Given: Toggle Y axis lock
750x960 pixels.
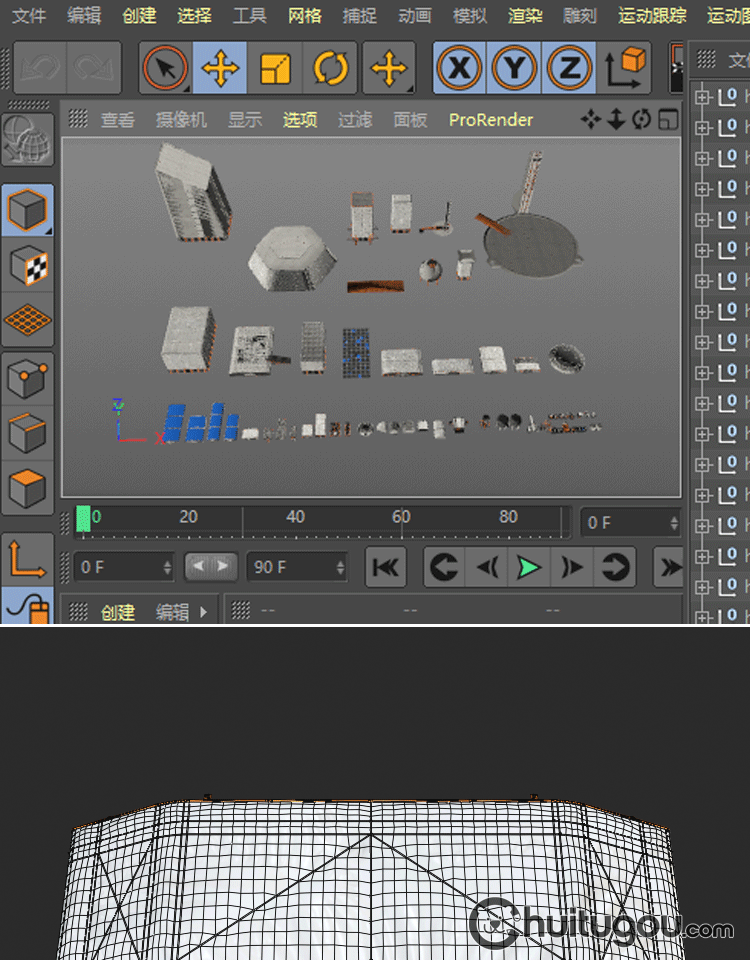Looking at the screenshot, I should 514,69.
